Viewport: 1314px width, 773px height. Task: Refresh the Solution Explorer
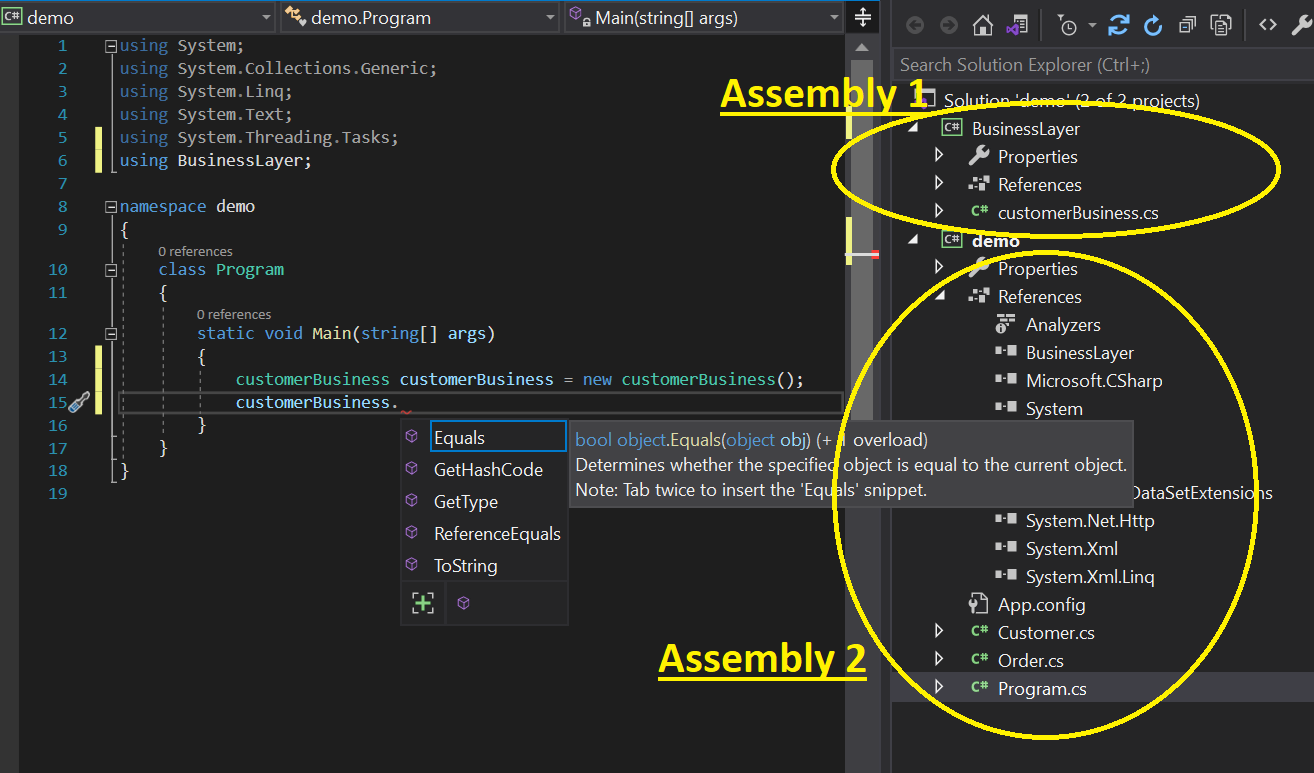[x=1152, y=25]
